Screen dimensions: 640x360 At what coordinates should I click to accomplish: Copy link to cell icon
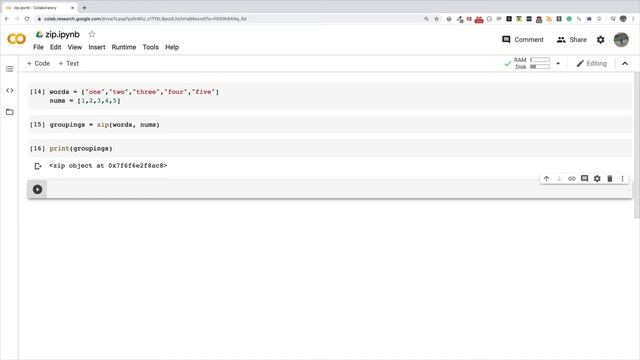coord(572,179)
